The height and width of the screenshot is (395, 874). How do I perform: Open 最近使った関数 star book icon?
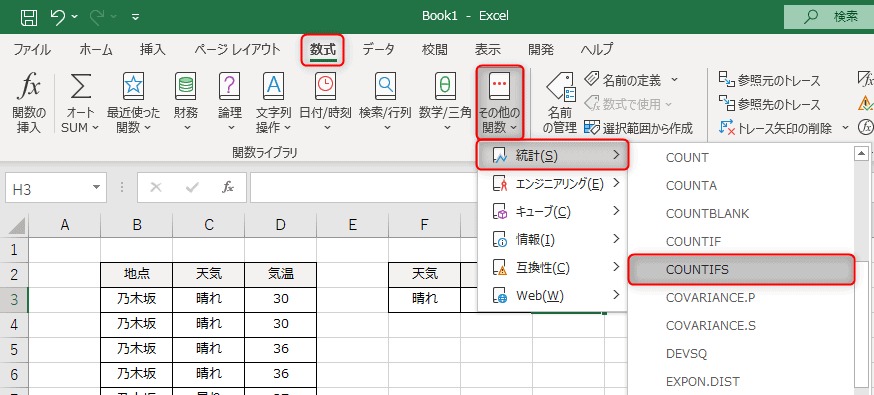pyautogui.click(x=133, y=86)
